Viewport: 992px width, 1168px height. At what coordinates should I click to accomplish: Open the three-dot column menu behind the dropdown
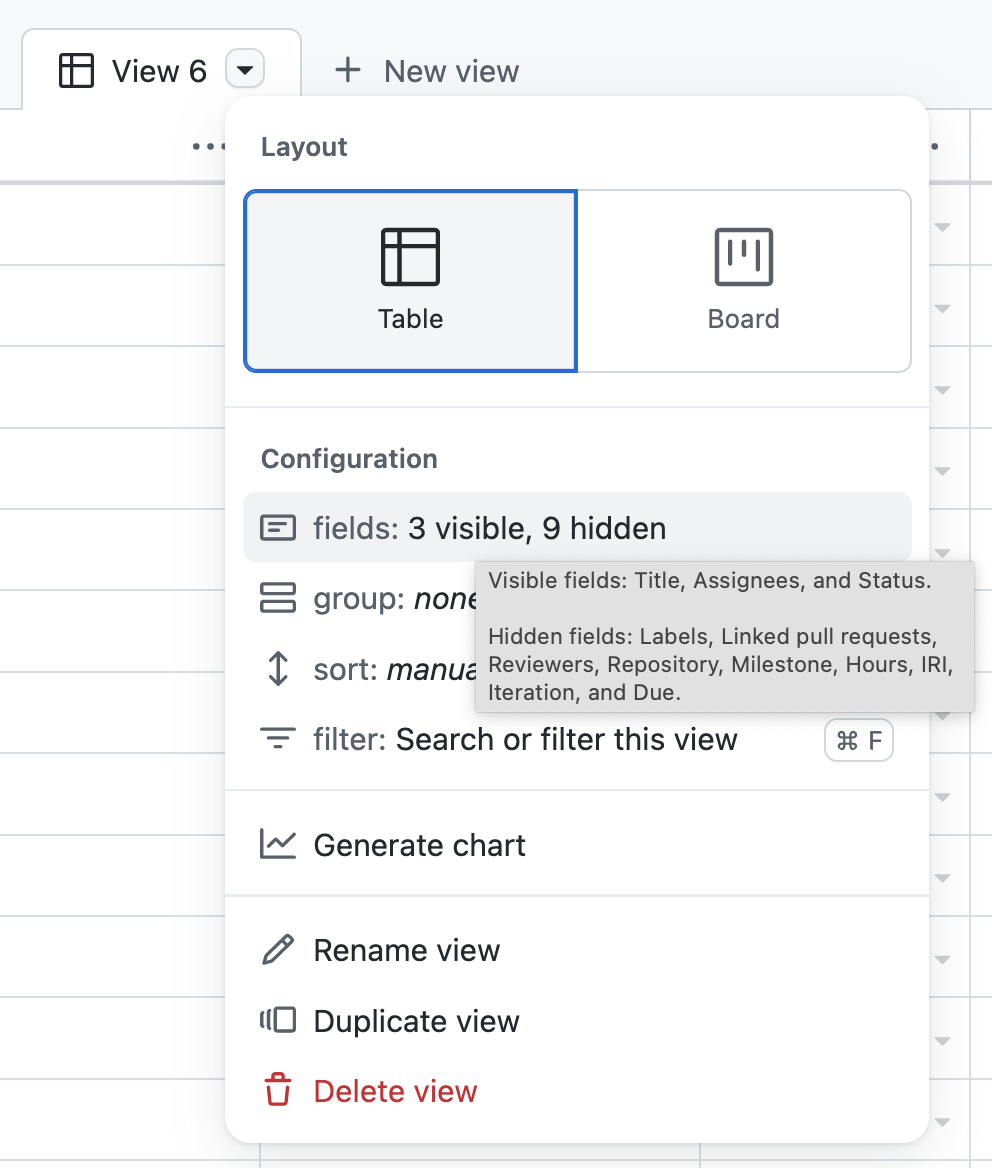(x=209, y=146)
